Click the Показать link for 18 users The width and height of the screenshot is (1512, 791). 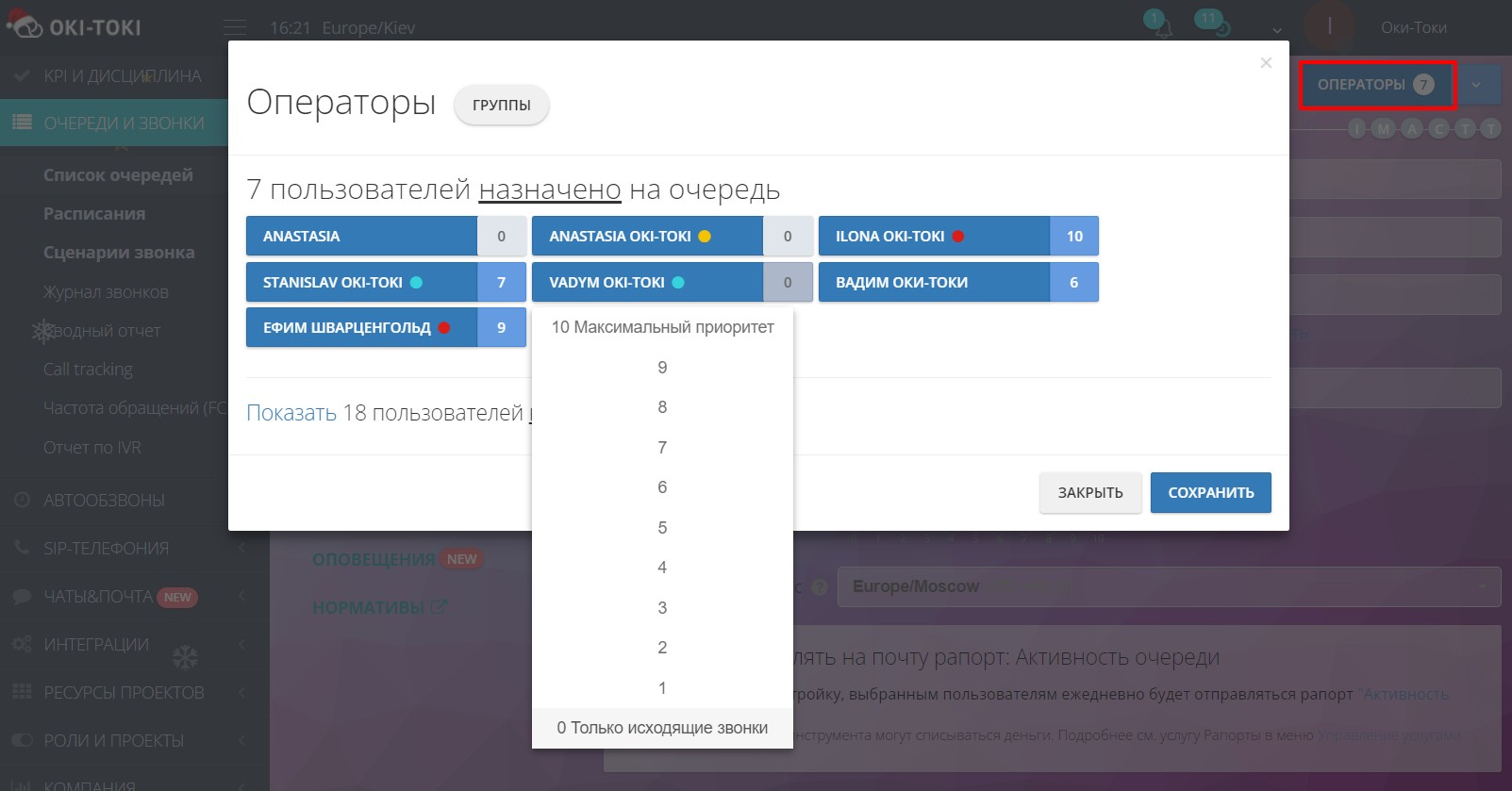click(291, 413)
